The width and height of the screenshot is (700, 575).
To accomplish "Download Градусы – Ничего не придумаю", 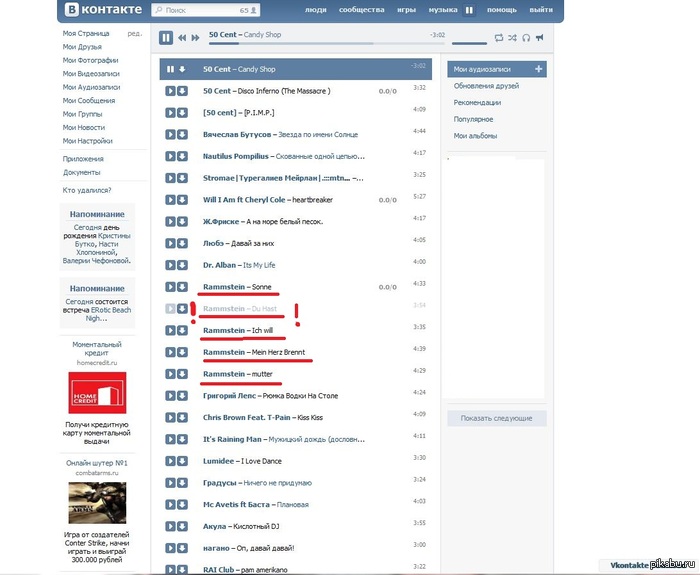I will point(182,483).
